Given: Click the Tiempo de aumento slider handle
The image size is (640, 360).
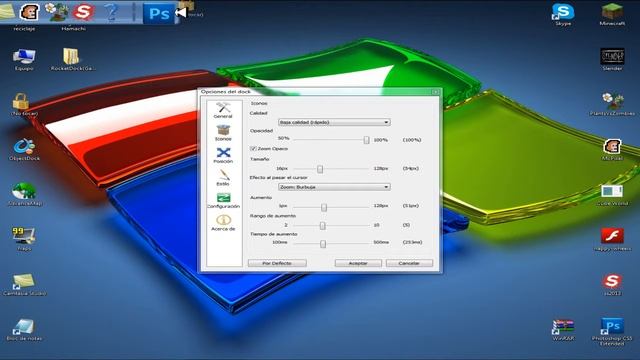Looking at the screenshot, I should [x=323, y=244].
